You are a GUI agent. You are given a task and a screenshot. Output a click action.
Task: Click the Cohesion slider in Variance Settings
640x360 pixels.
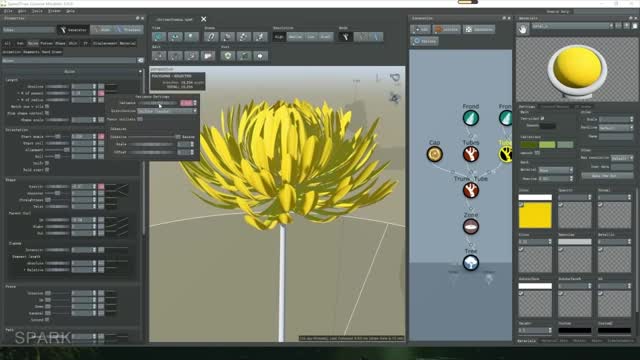[153, 137]
